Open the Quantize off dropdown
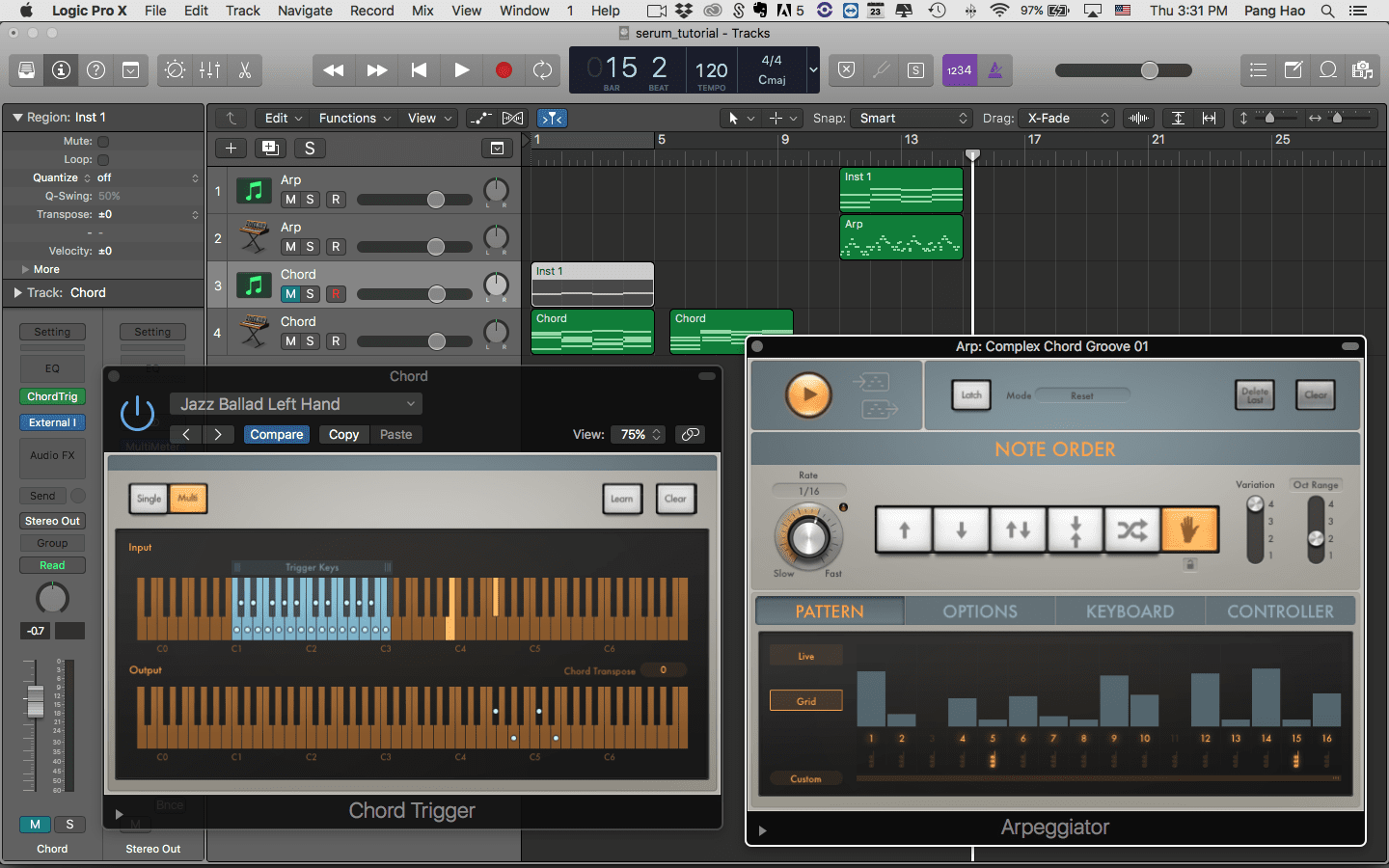Viewport: 1389px width, 868px height. (148, 177)
